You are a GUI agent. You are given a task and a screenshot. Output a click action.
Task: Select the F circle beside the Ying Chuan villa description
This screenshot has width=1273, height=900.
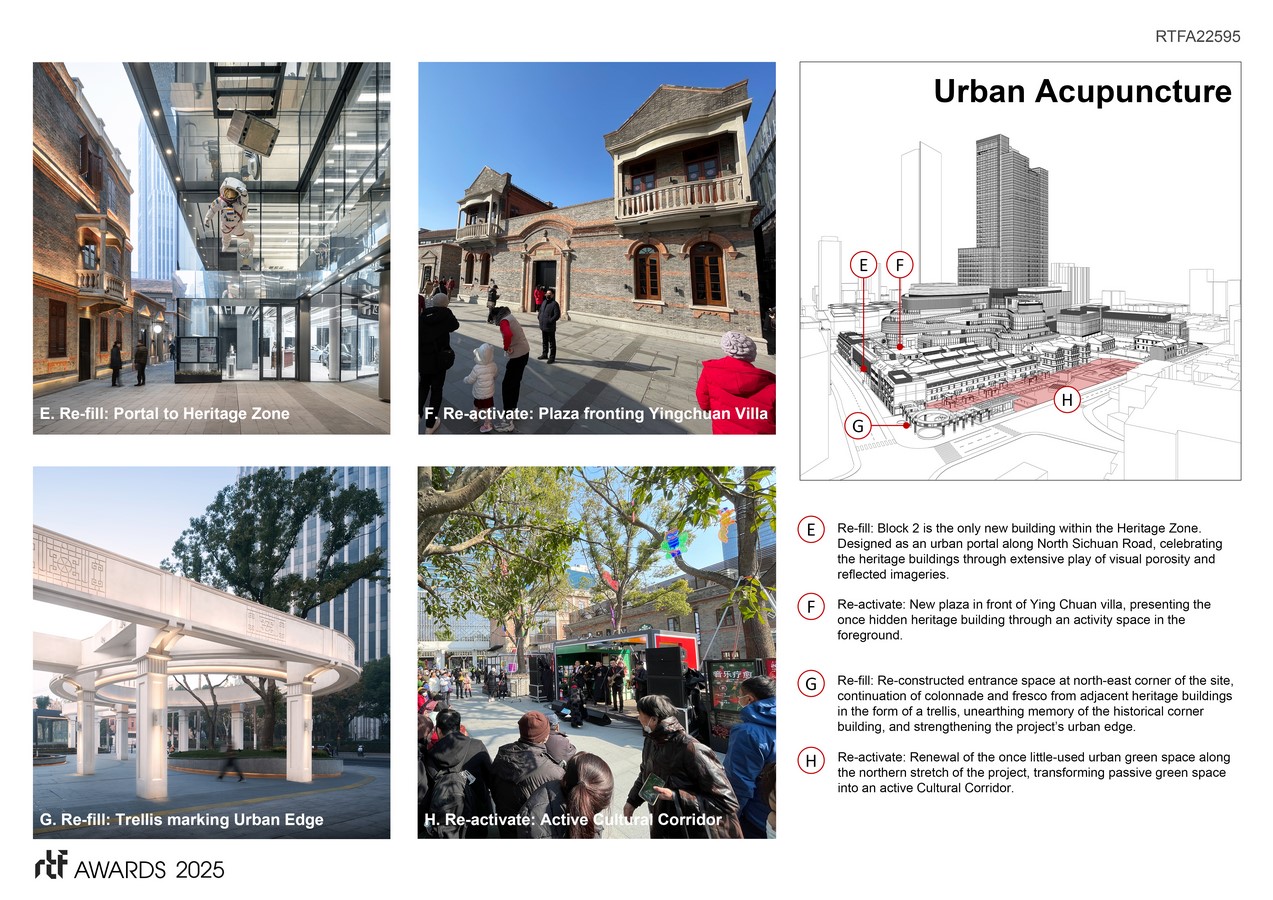[811, 607]
